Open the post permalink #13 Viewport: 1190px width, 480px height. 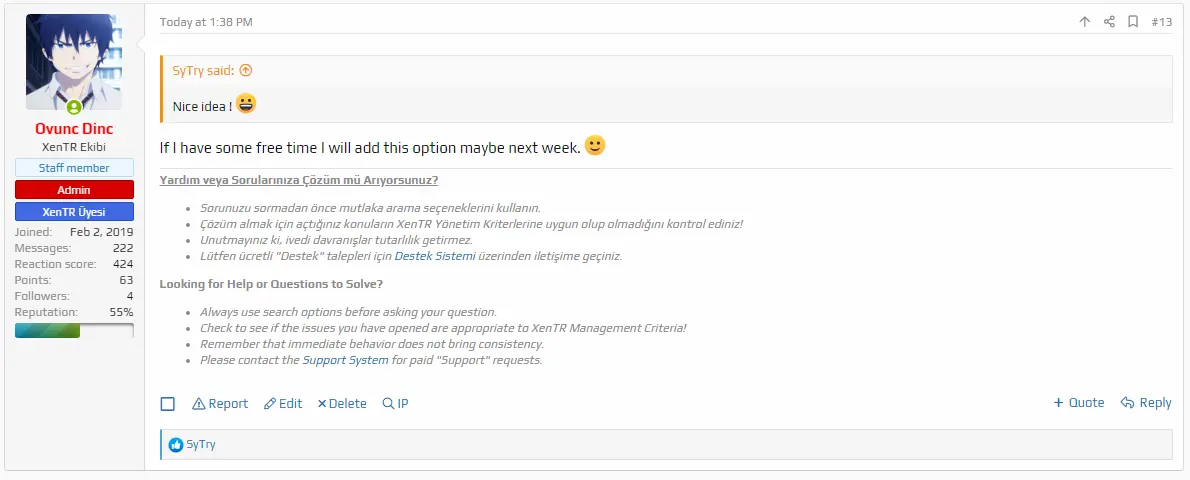pos(1162,22)
